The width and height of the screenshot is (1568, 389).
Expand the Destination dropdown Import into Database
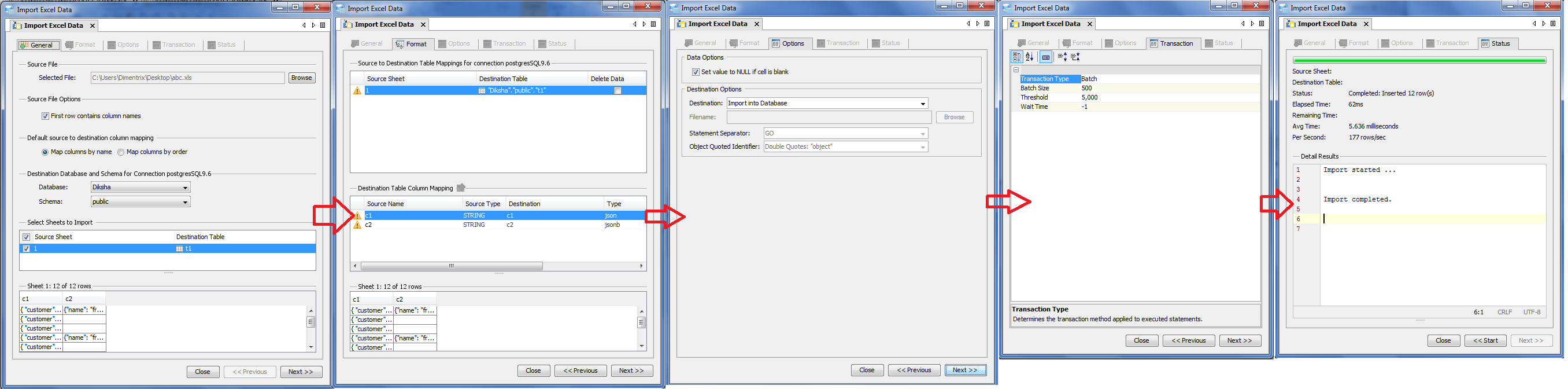pyautogui.click(x=827, y=103)
